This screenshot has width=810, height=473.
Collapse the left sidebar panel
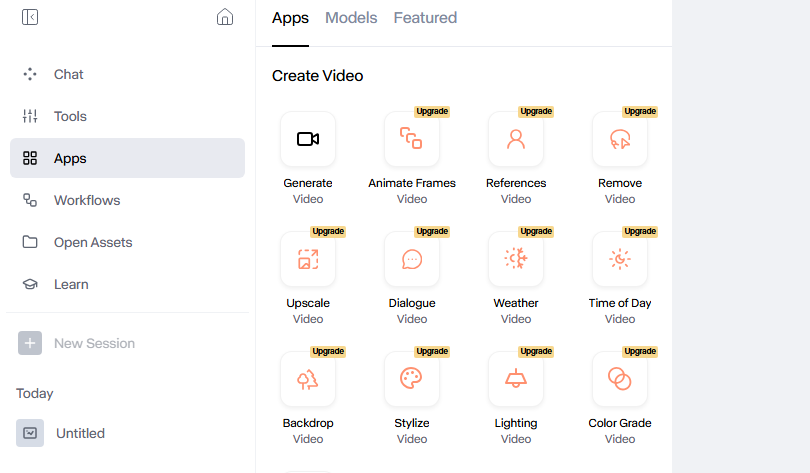tap(30, 17)
